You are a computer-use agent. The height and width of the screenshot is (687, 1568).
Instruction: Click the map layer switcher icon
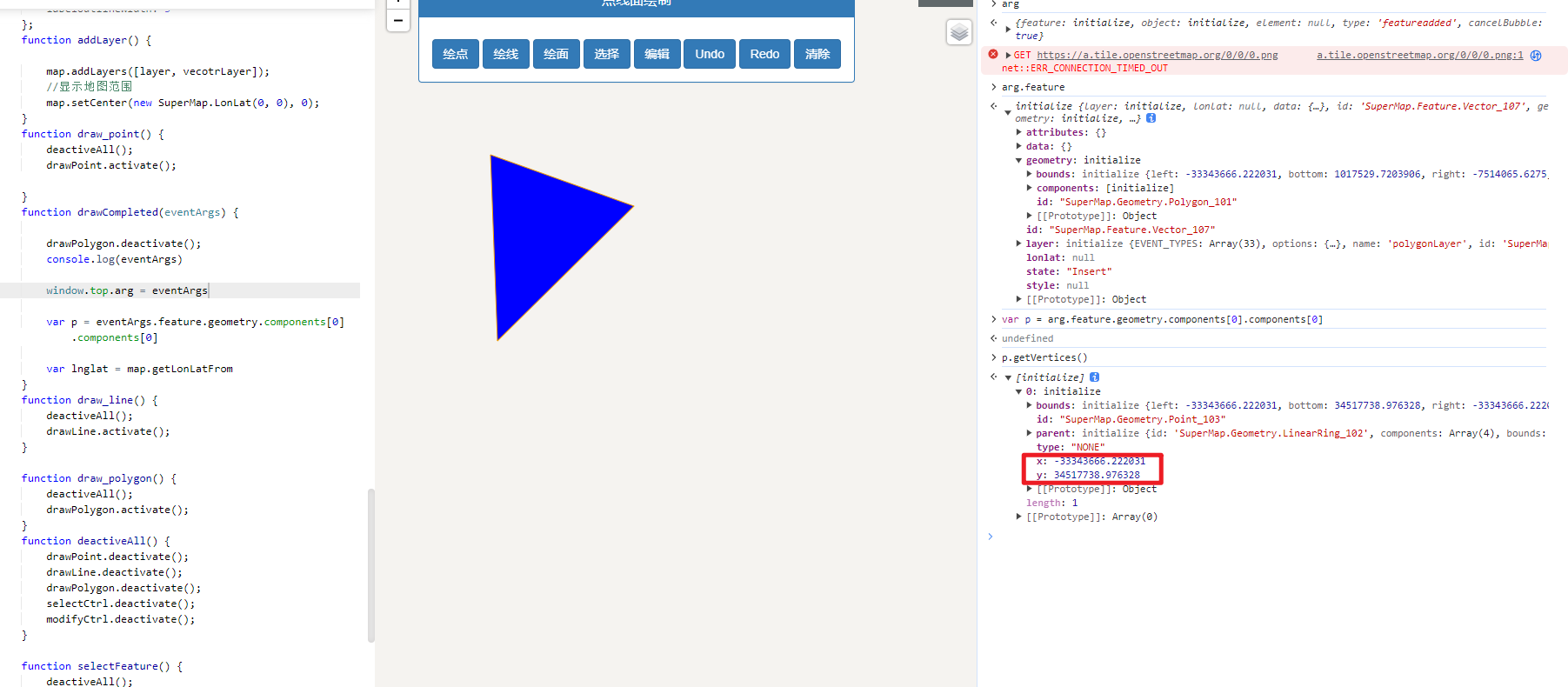point(958,32)
